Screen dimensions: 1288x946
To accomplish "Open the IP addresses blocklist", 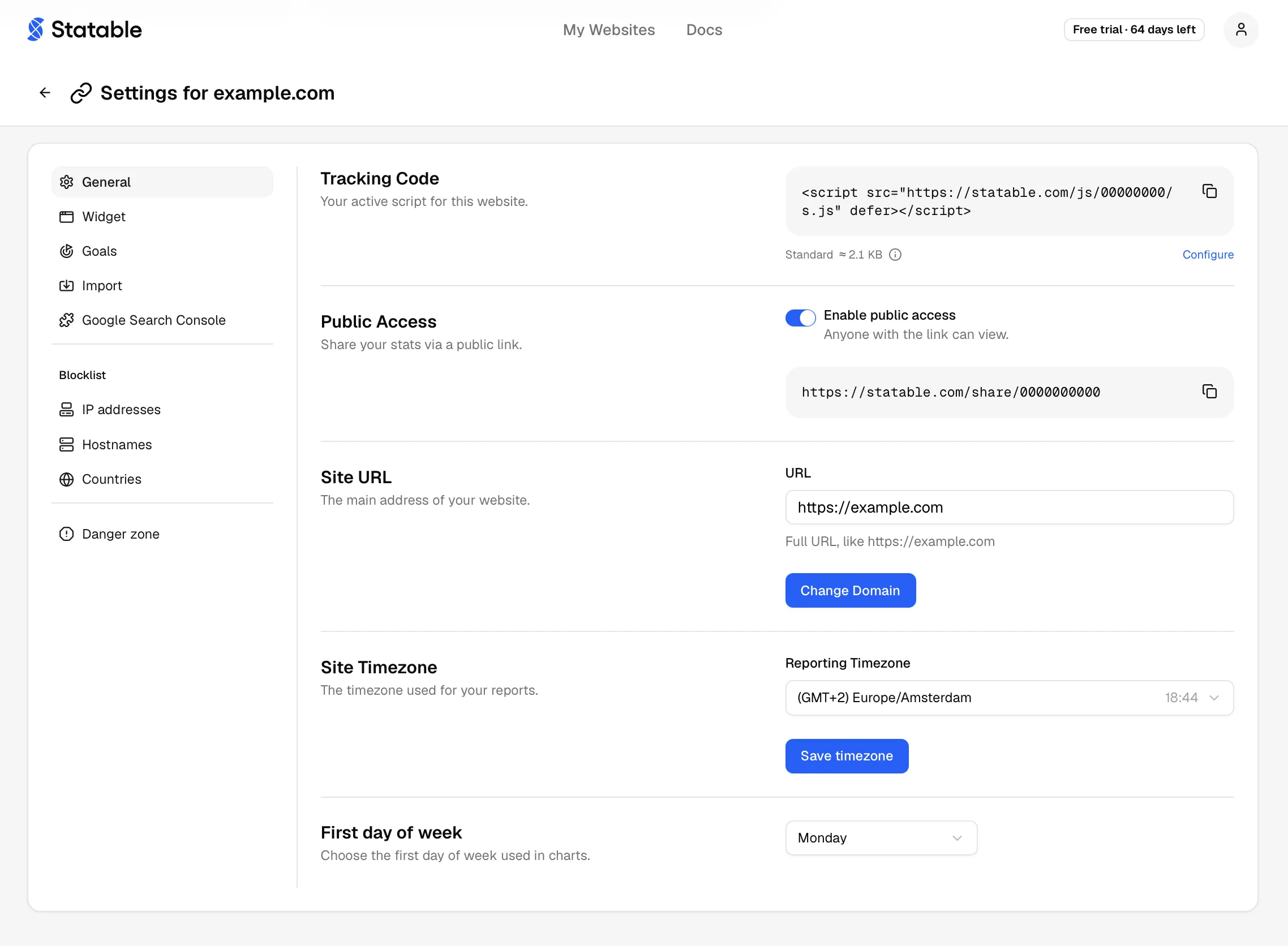I will [162, 410].
